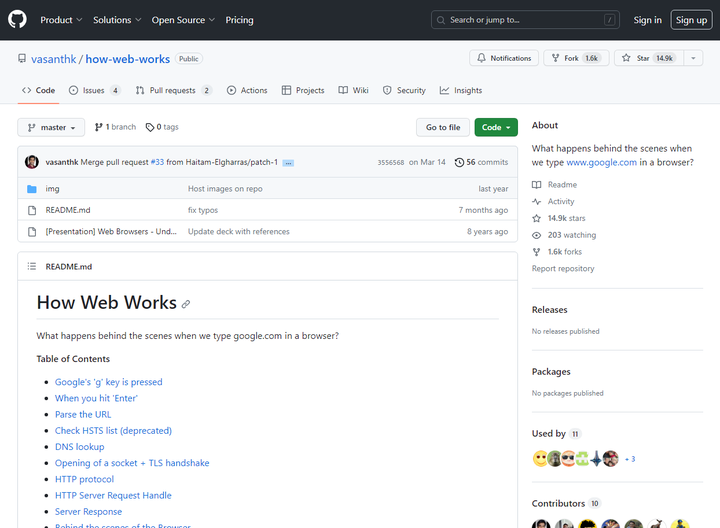The width and height of the screenshot is (720, 528).
Task: Click the Sign up button
Action: [691, 20]
